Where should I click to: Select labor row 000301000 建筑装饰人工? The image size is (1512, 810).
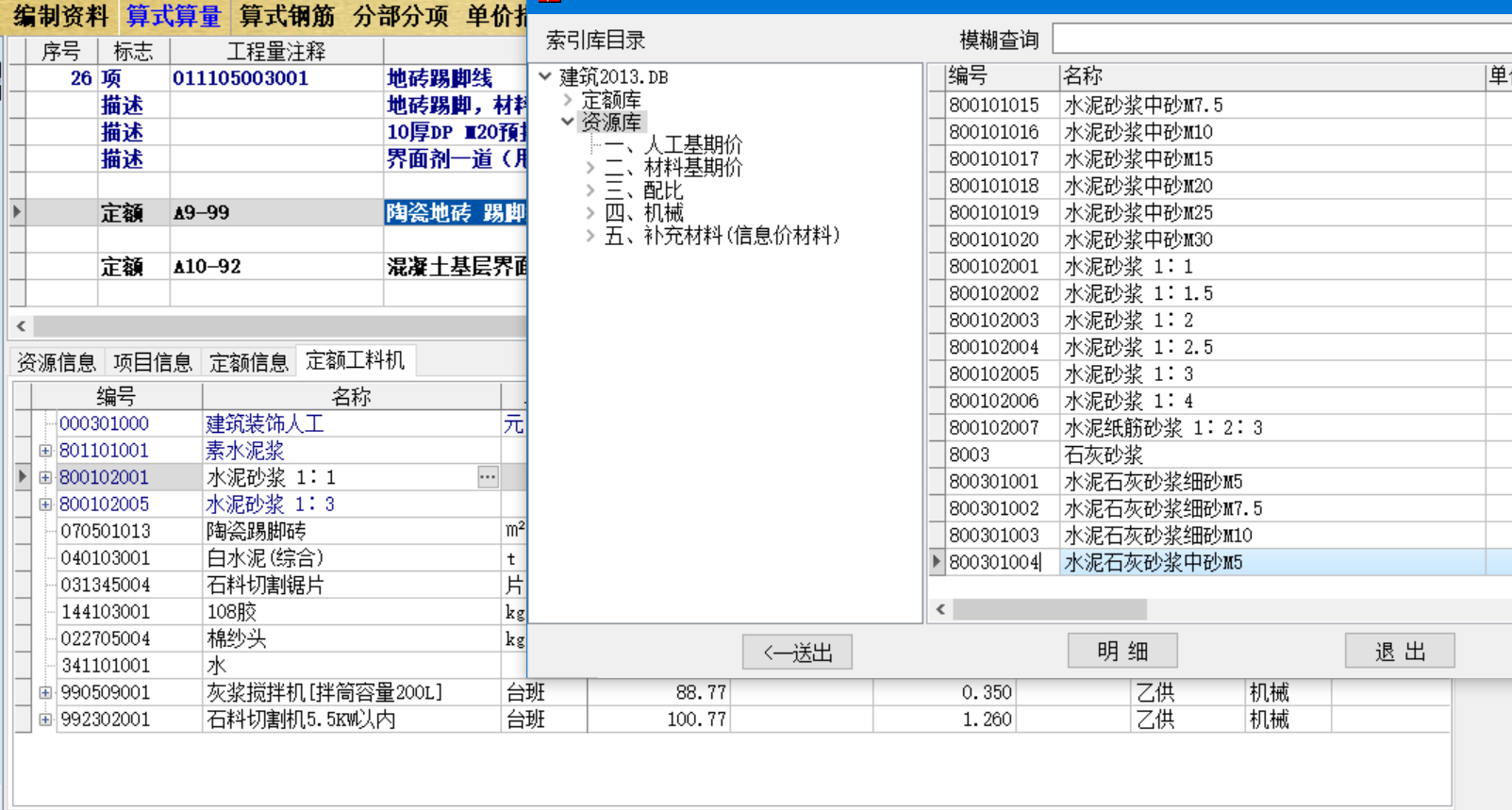[x=269, y=423]
